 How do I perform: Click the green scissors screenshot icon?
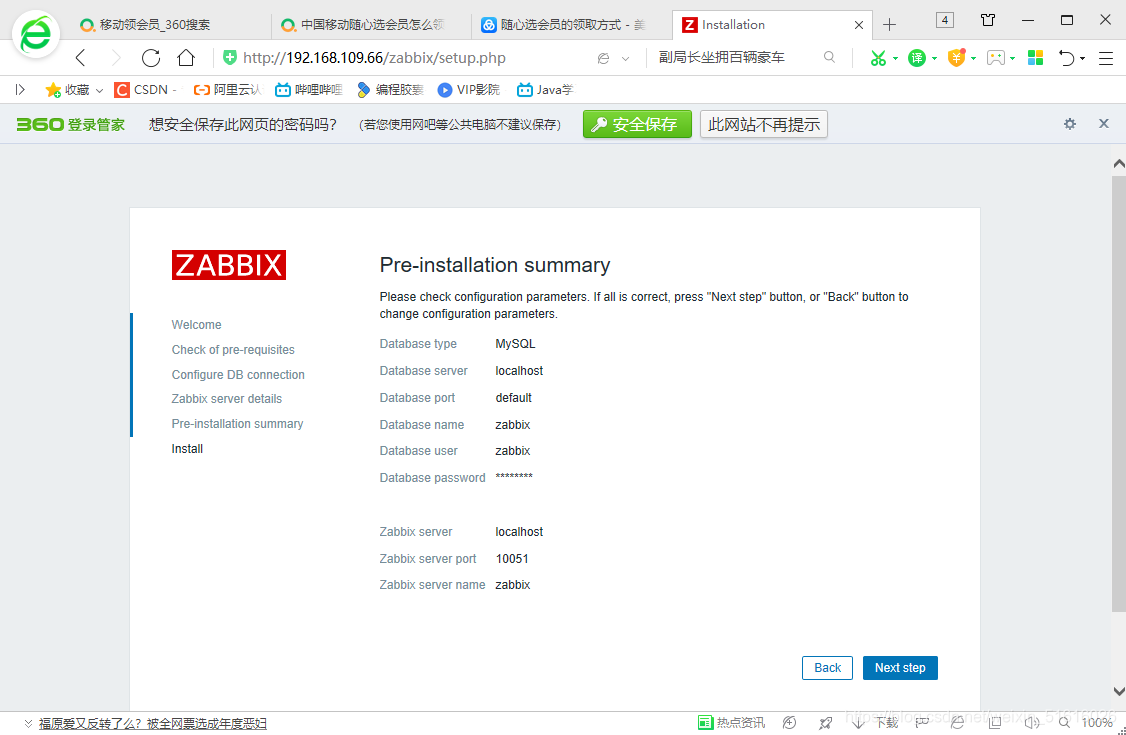[x=878, y=58]
